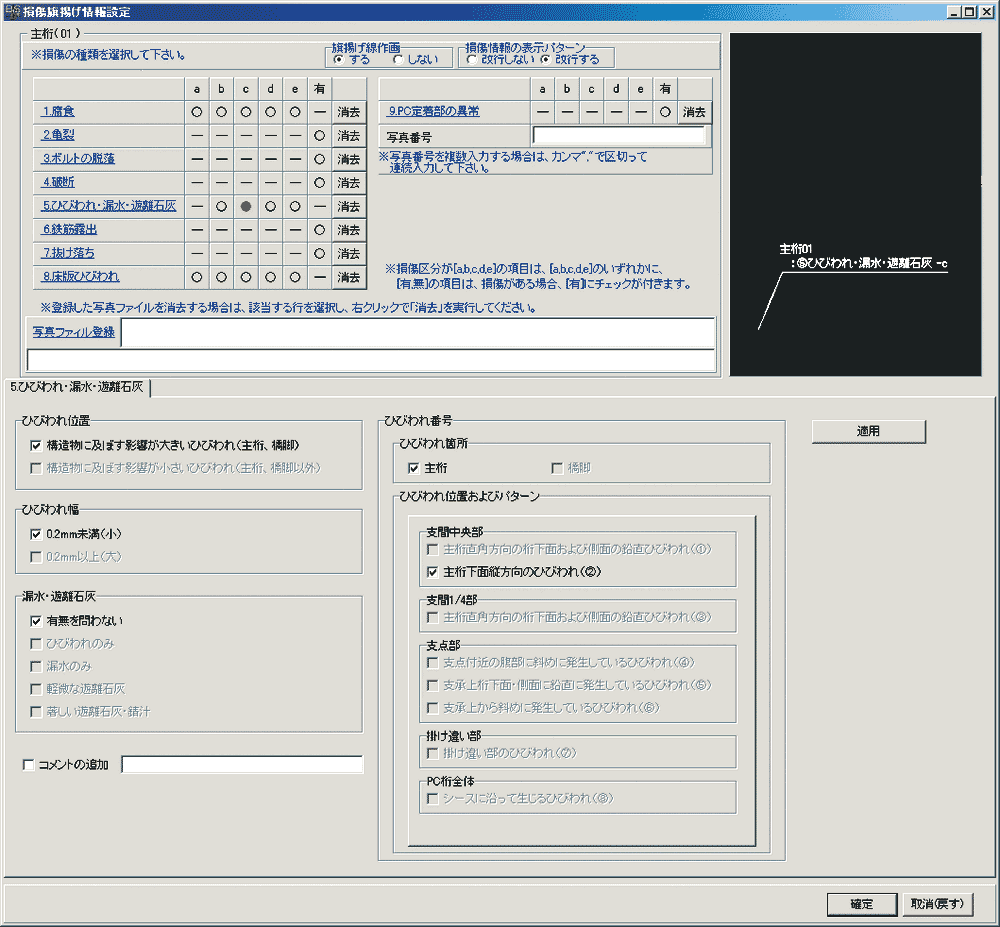Click 消去 for the 2.亀裂 row
1000x927 pixels.
pyautogui.click(x=349, y=136)
